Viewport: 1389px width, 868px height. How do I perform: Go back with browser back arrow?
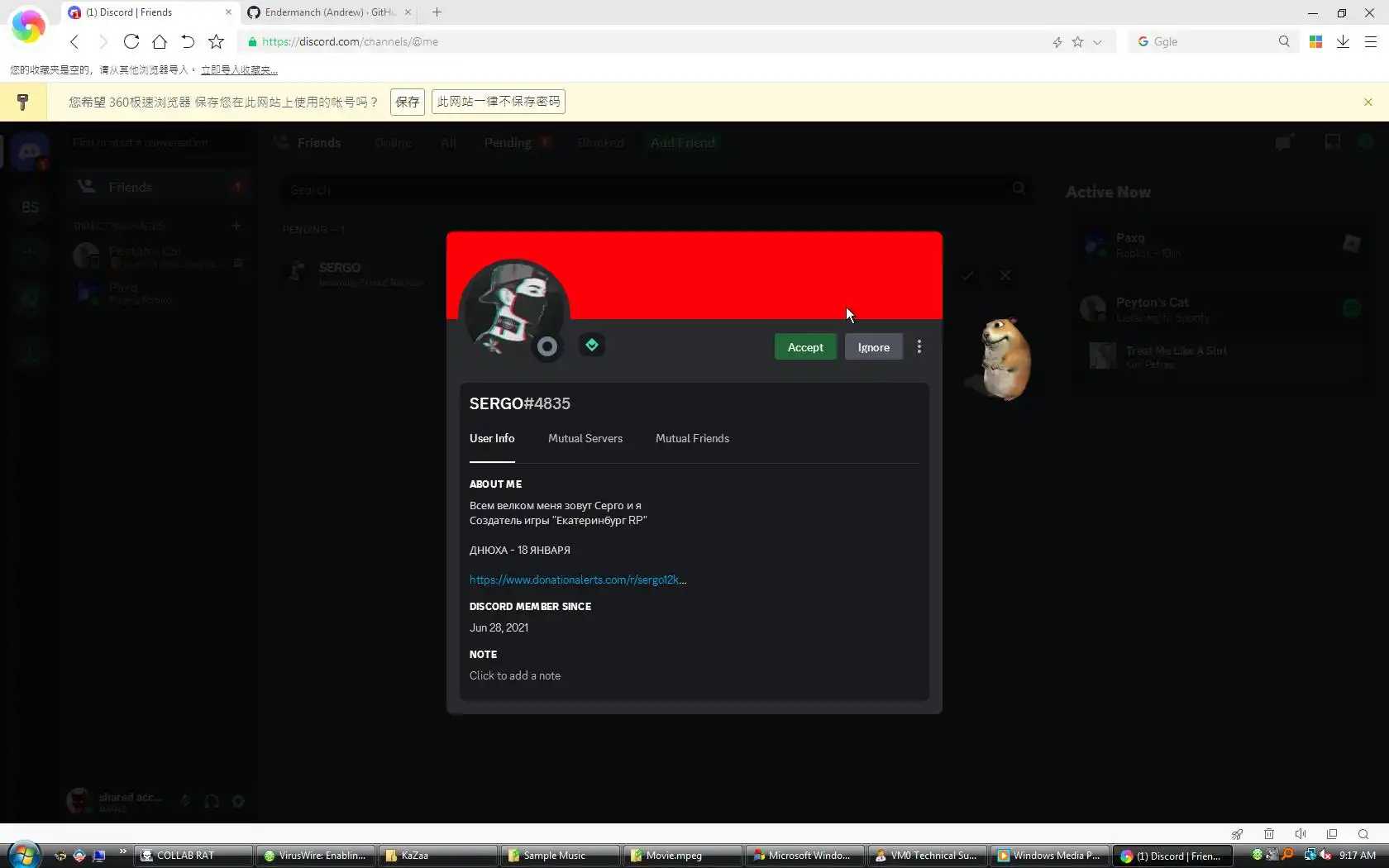pyautogui.click(x=74, y=41)
